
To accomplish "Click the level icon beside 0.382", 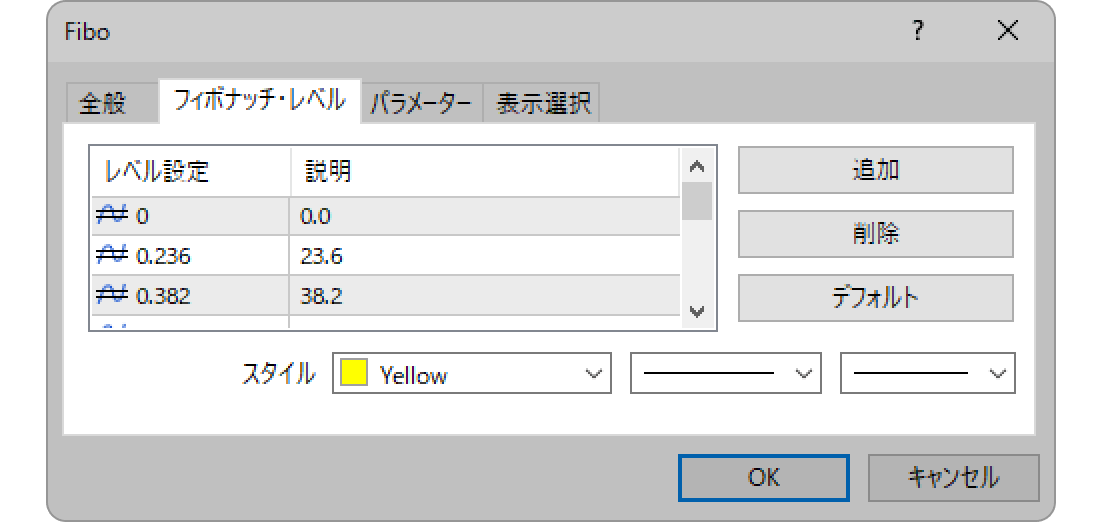I will coord(111,296).
